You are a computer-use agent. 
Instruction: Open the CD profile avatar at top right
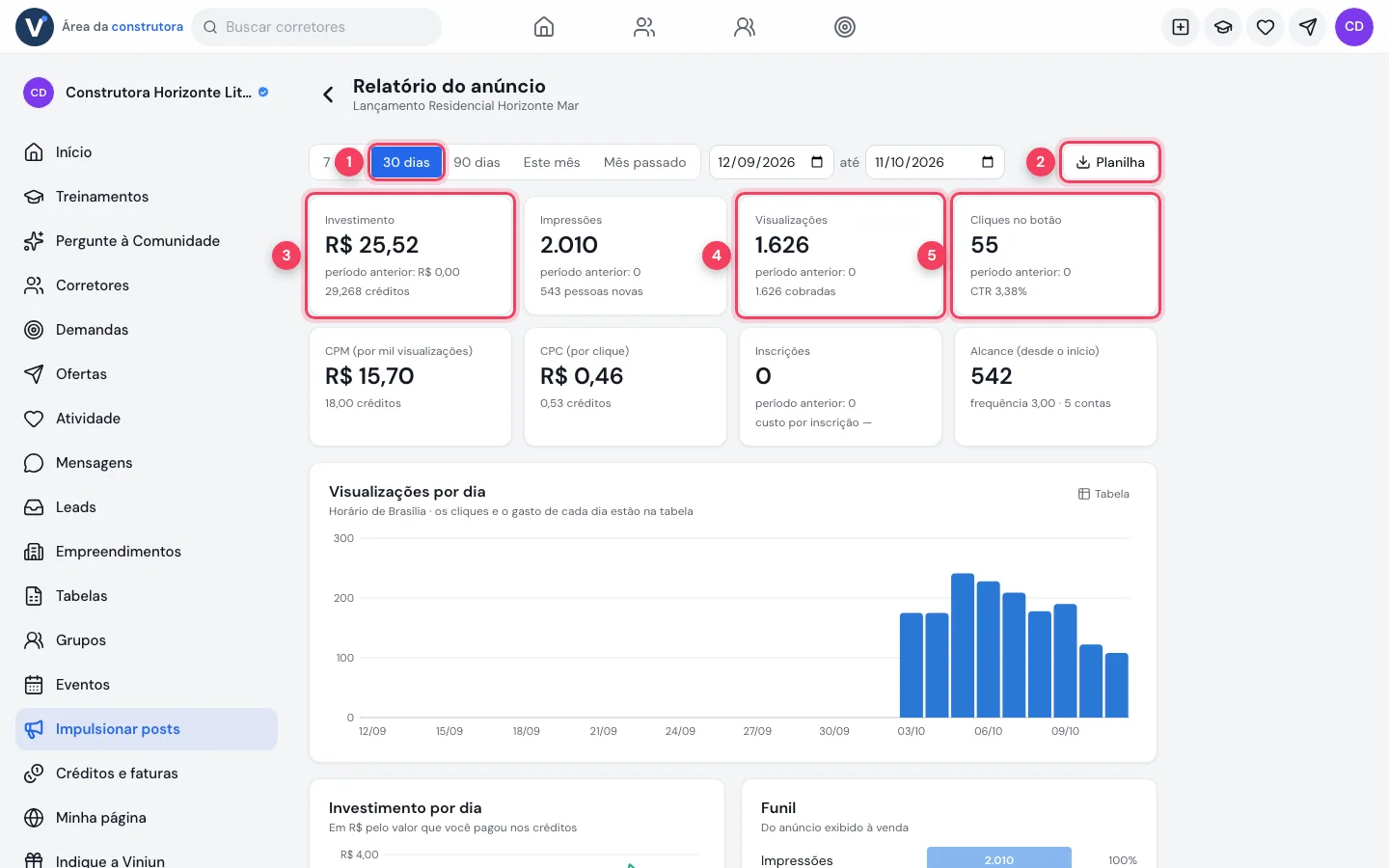(1354, 27)
